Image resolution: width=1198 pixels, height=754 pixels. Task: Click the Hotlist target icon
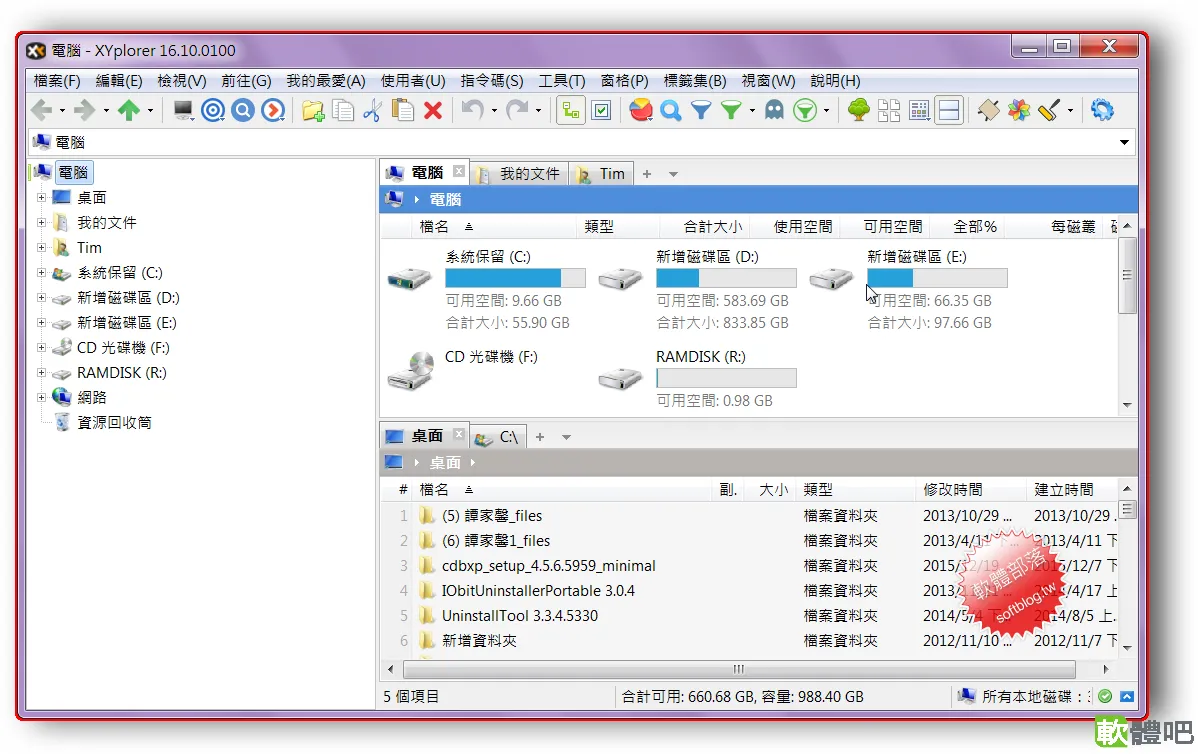coord(213,111)
